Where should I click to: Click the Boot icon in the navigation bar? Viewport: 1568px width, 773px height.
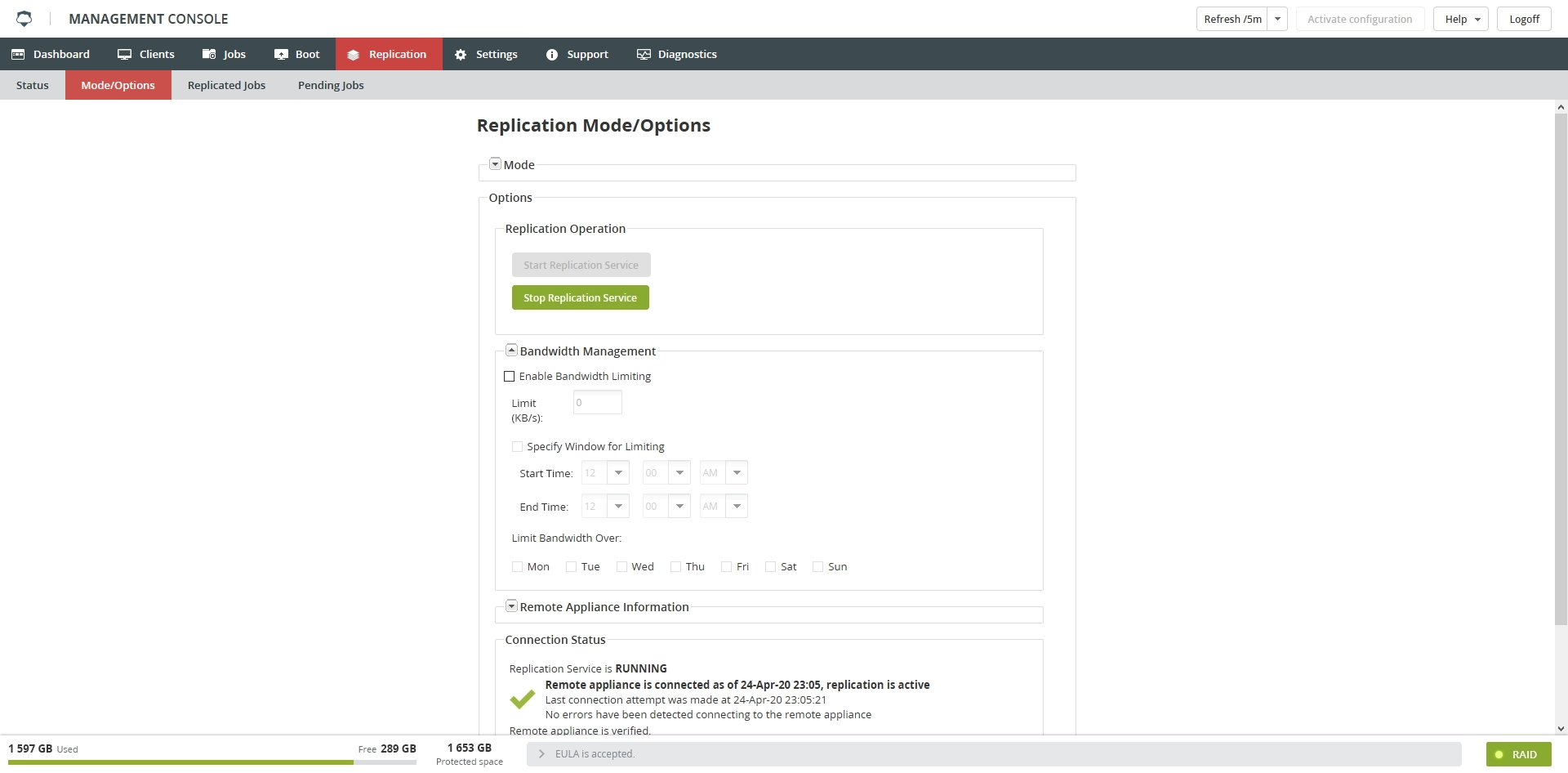pos(281,54)
